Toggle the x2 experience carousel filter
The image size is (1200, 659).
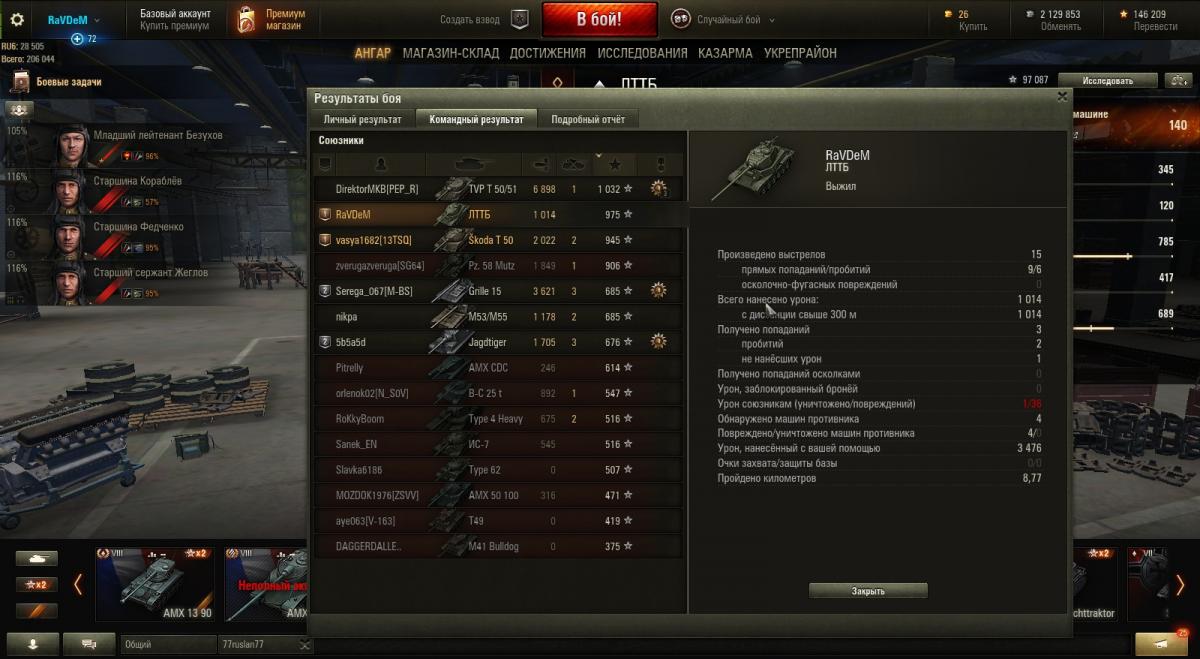(x=36, y=584)
